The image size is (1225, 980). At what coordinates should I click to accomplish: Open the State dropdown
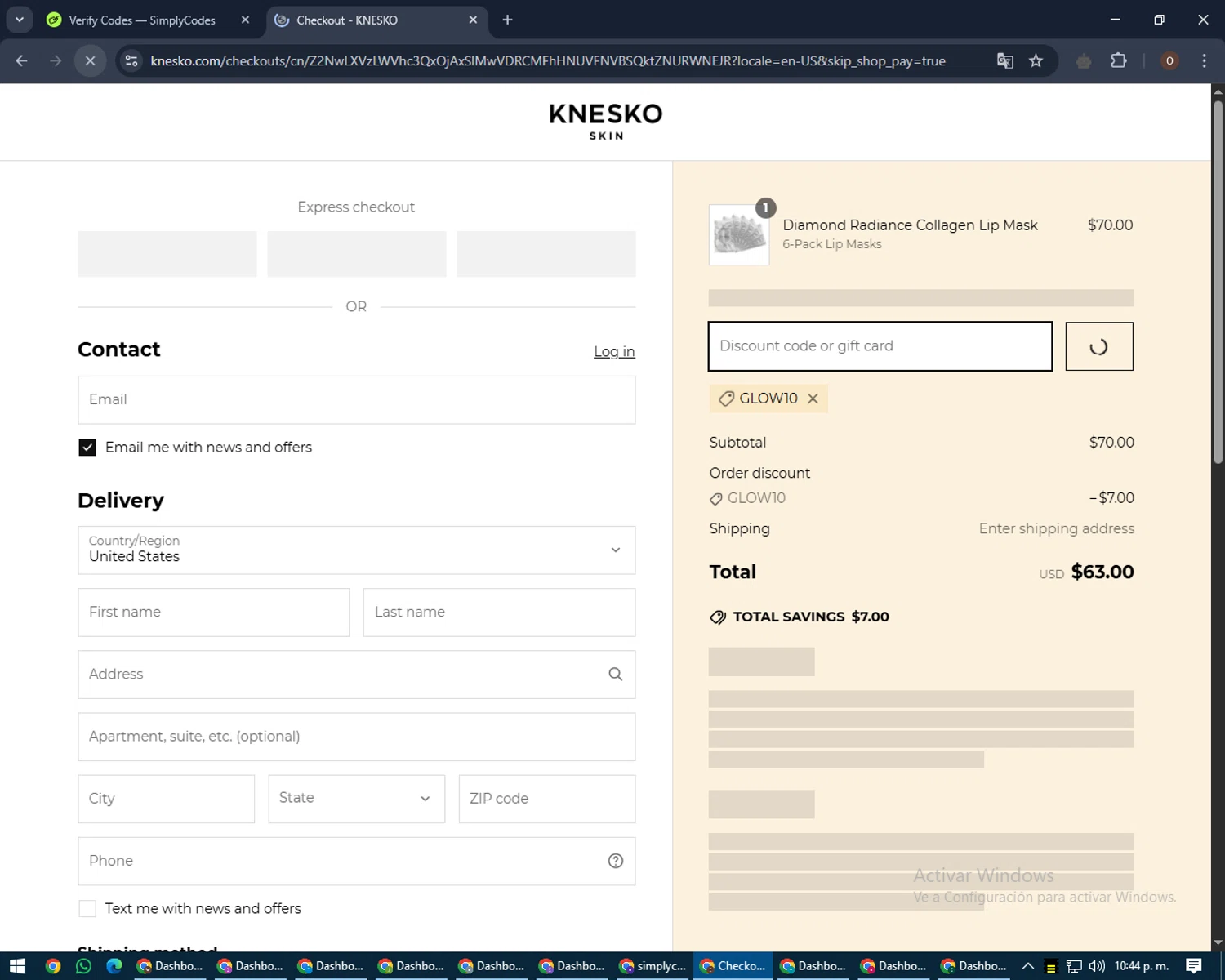356,798
